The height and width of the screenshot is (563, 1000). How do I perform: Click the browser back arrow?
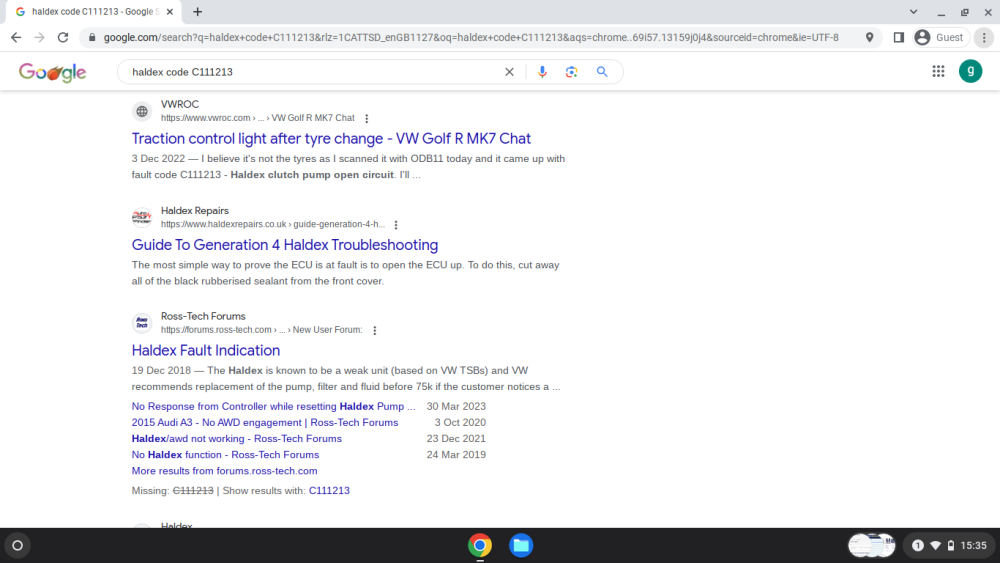pos(16,38)
